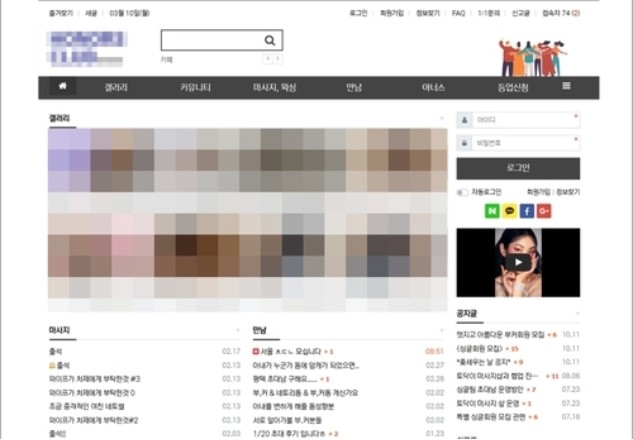
Task: Open post ending with #2 in 마사지 list
Action: point(93,420)
